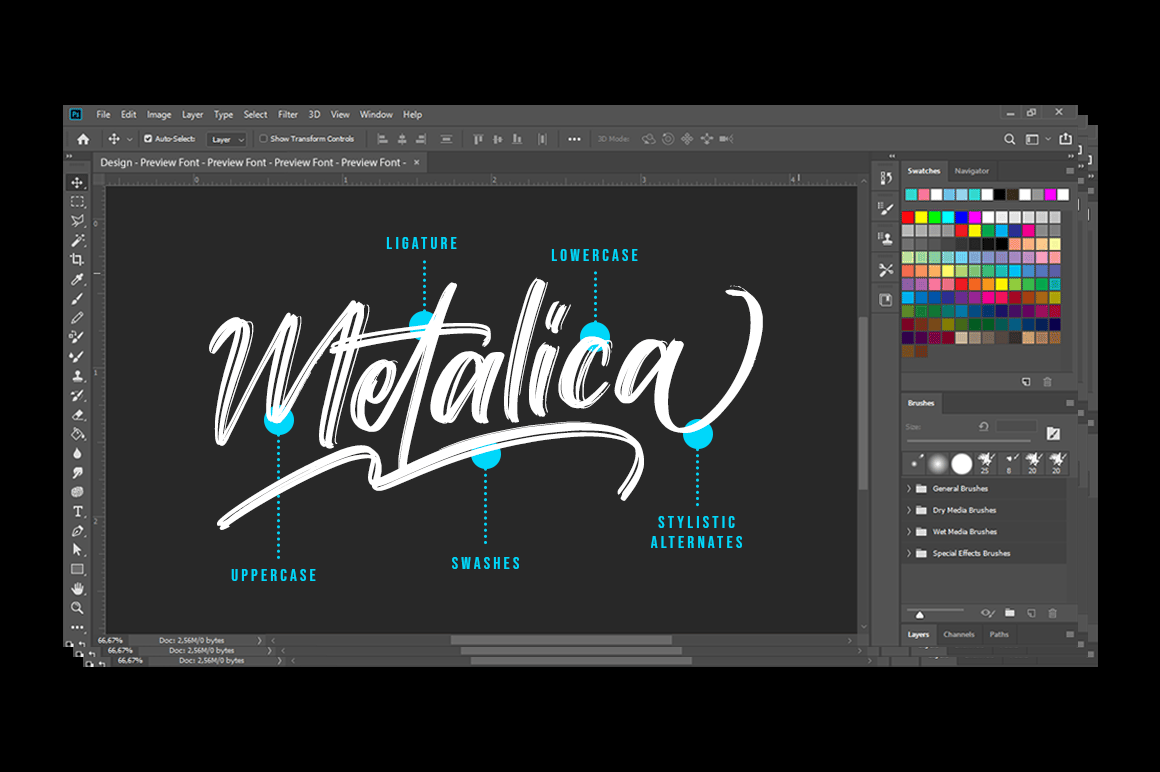Select the Rectangular Marquee tool
The width and height of the screenshot is (1160, 772).
coord(77,202)
